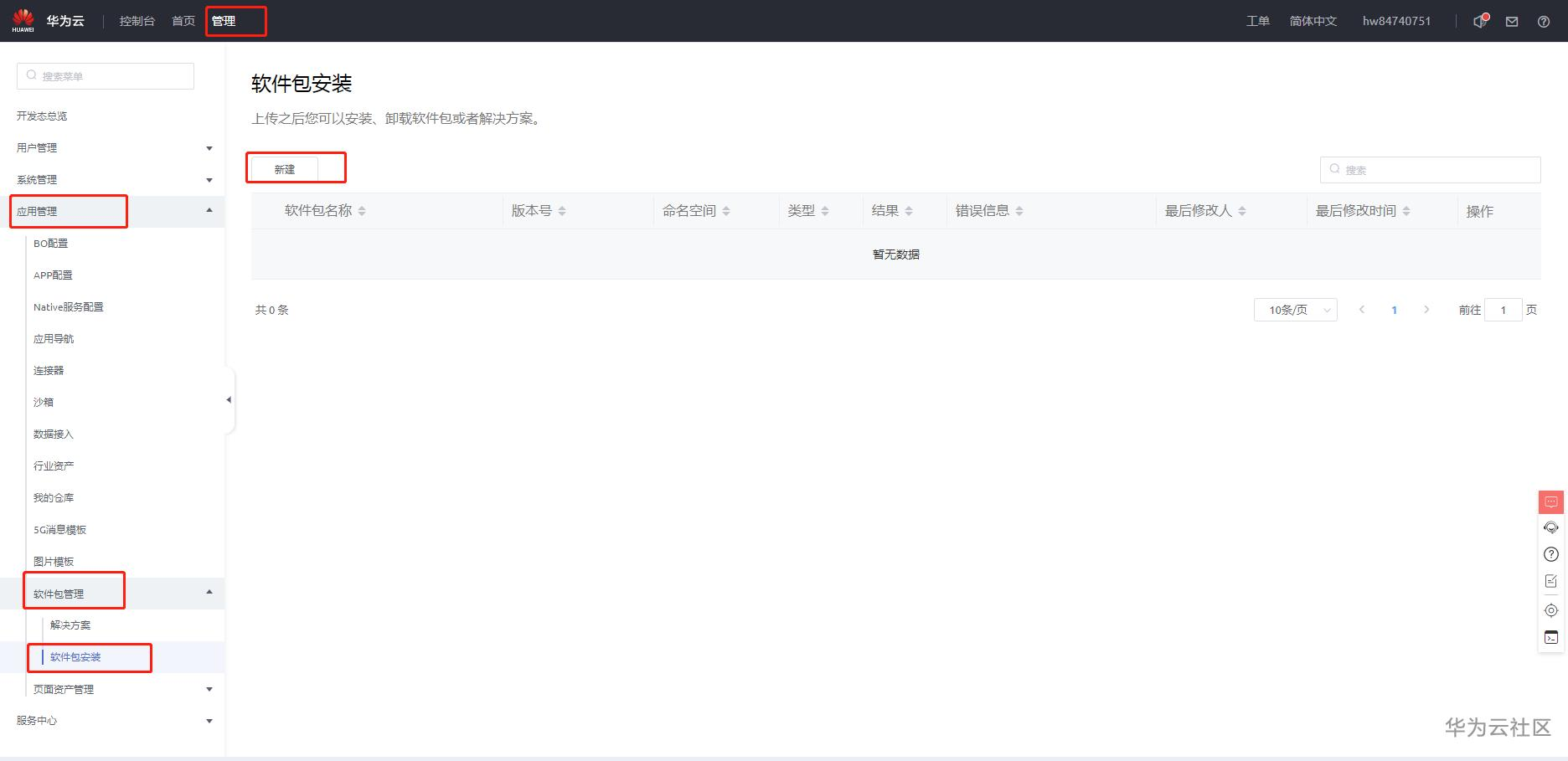
Task: Click the Huawei logo in the top bar
Action: [23, 20]
